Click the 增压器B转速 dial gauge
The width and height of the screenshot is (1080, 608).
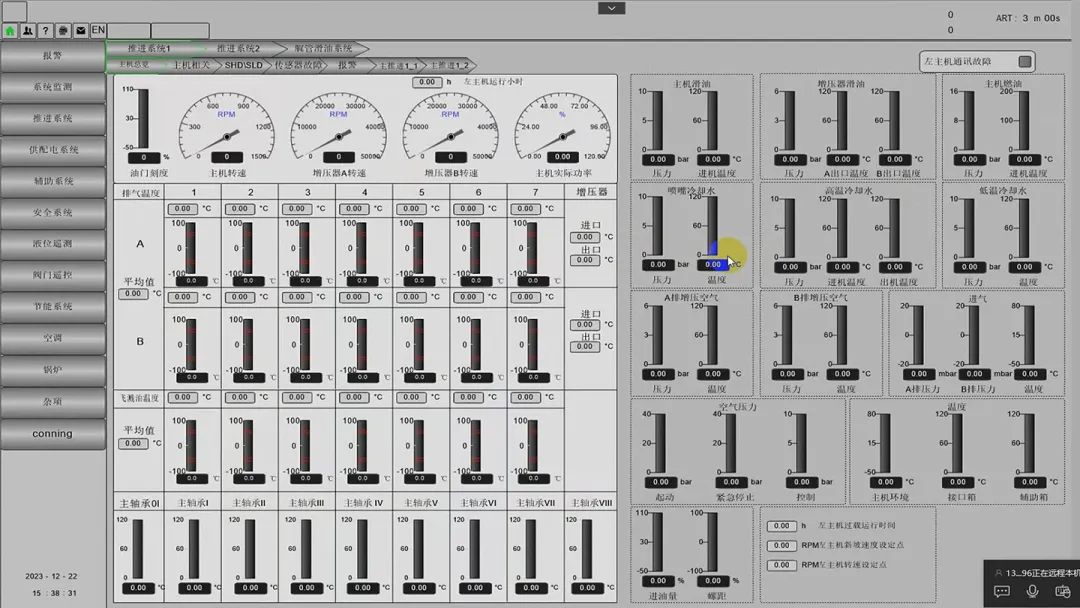pyautogui.click(x=450, y=127)
